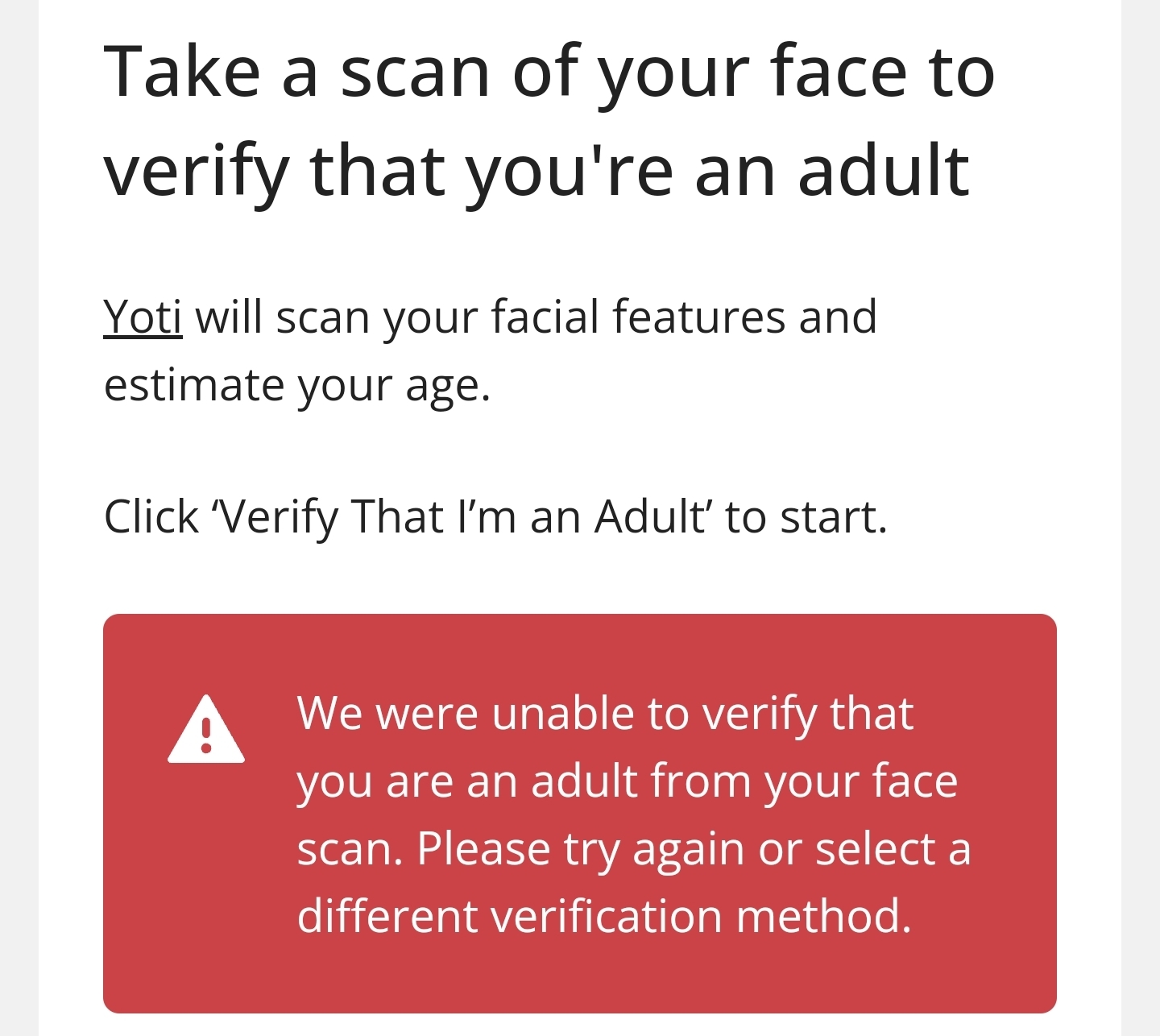Click the heading line "verify that you're an adult"
Viewport: 1160px width, 1036px height.
click(x=536, y=170)
